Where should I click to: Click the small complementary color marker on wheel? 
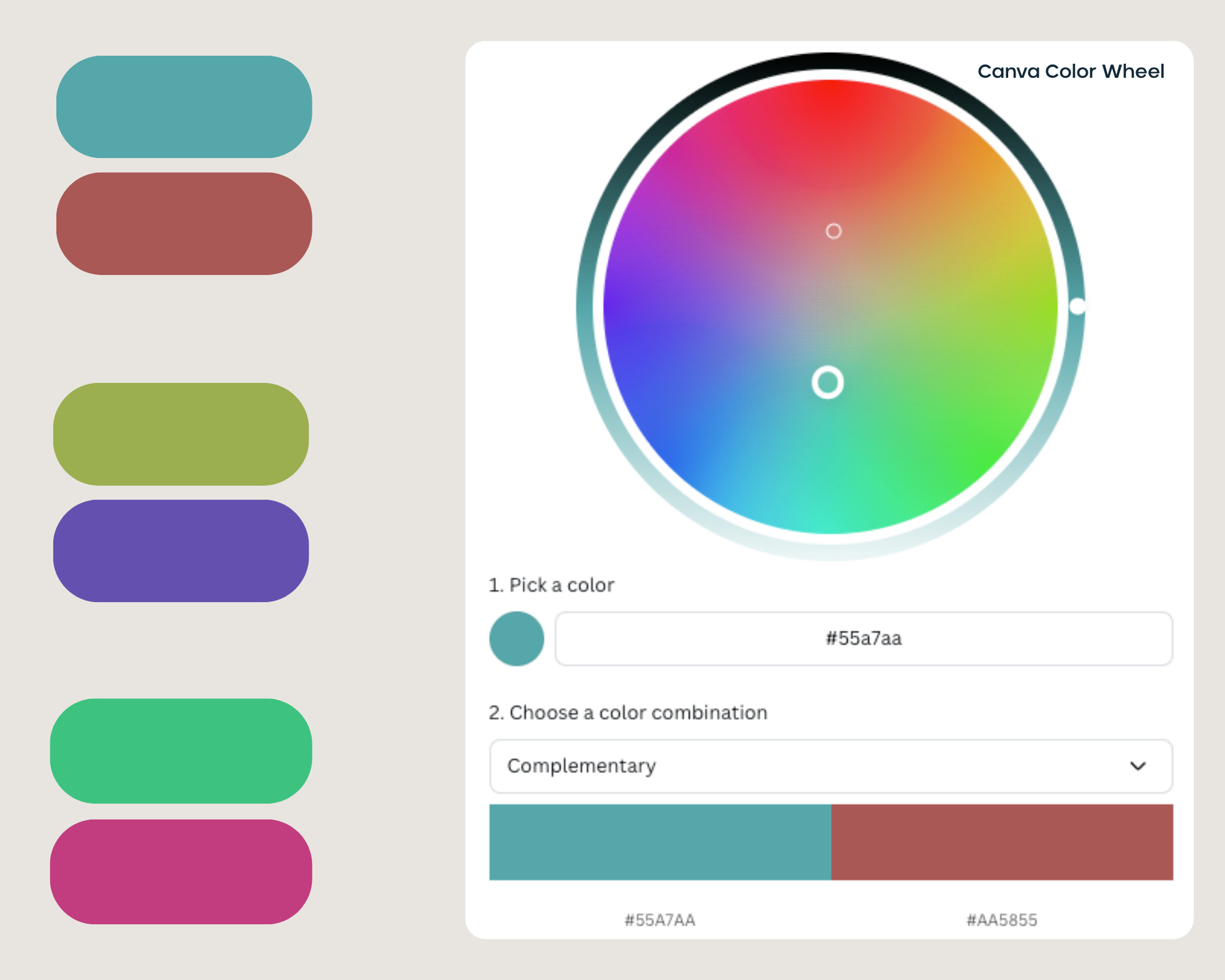834,231
